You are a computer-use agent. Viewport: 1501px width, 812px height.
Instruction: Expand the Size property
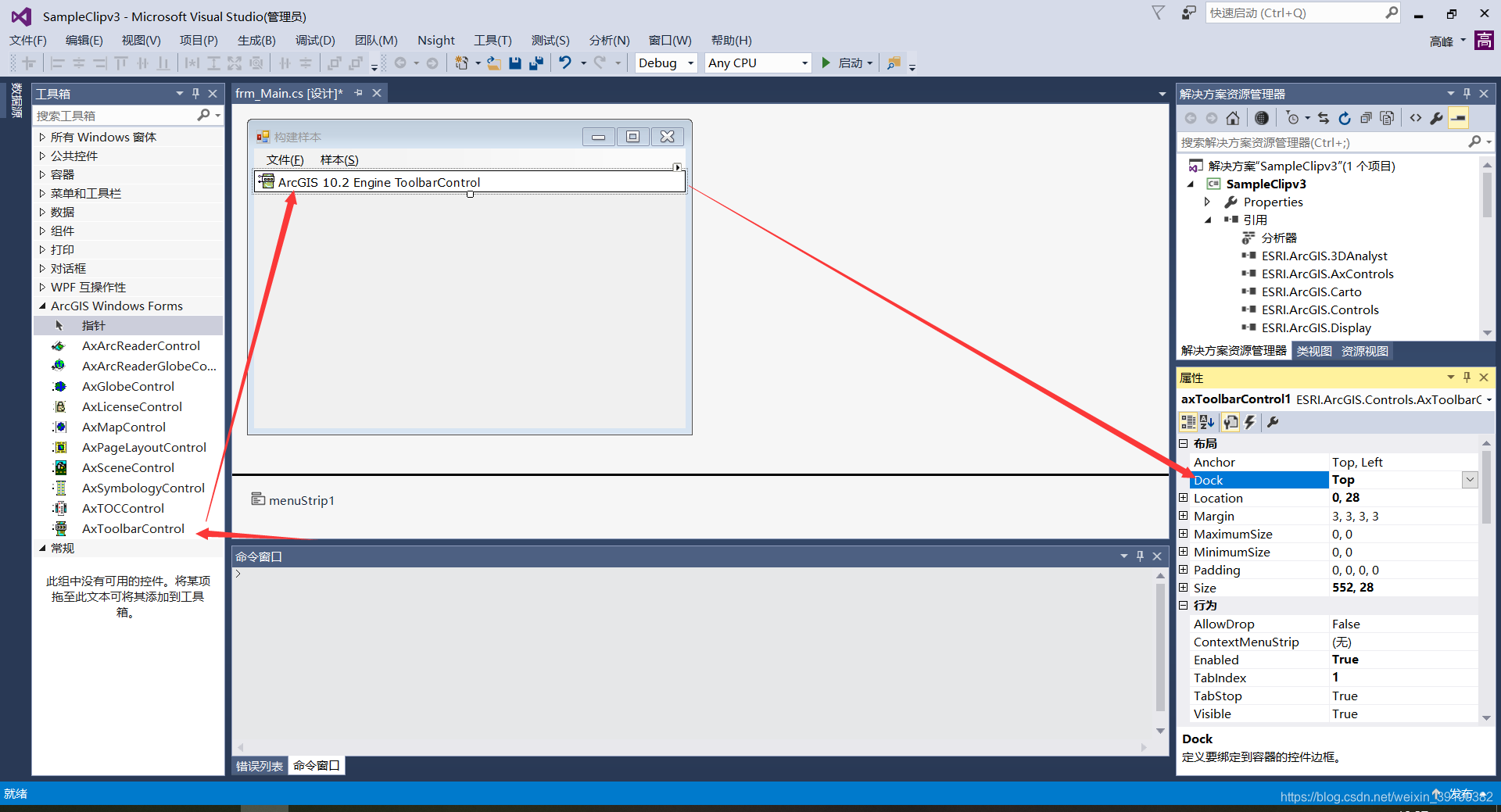point(1184,588)
